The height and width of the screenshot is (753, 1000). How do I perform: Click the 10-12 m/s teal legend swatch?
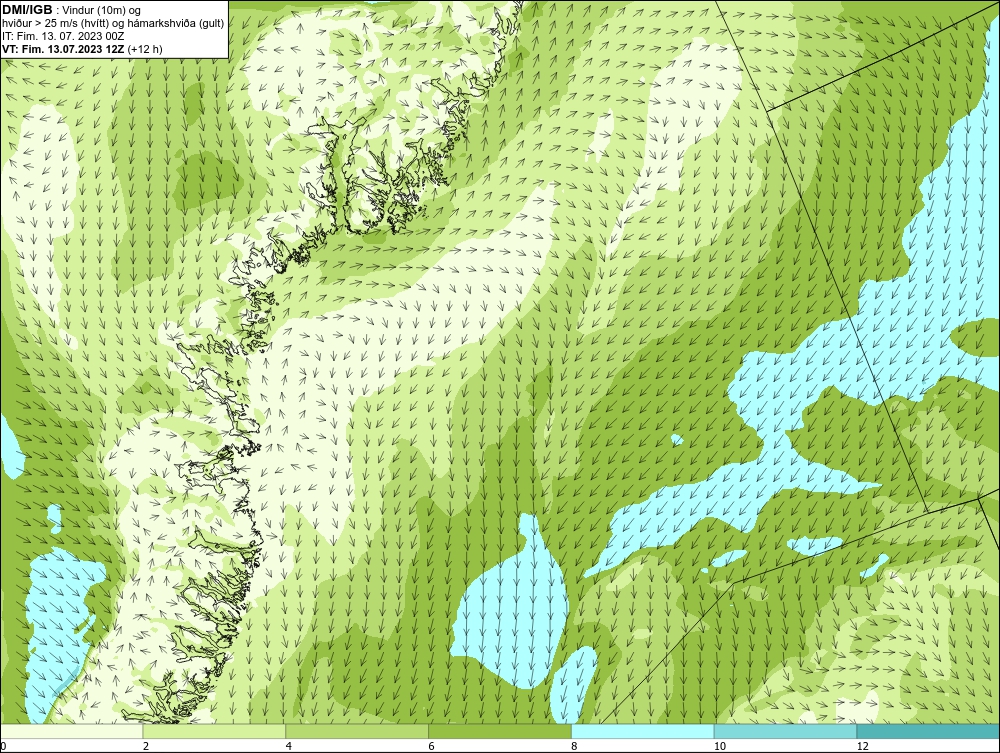pyautogui.click(x=786, y=732)
